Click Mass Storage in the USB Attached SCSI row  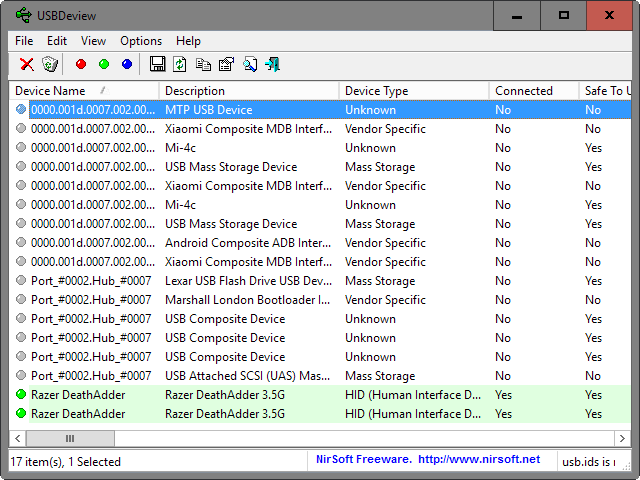(380, 376)
